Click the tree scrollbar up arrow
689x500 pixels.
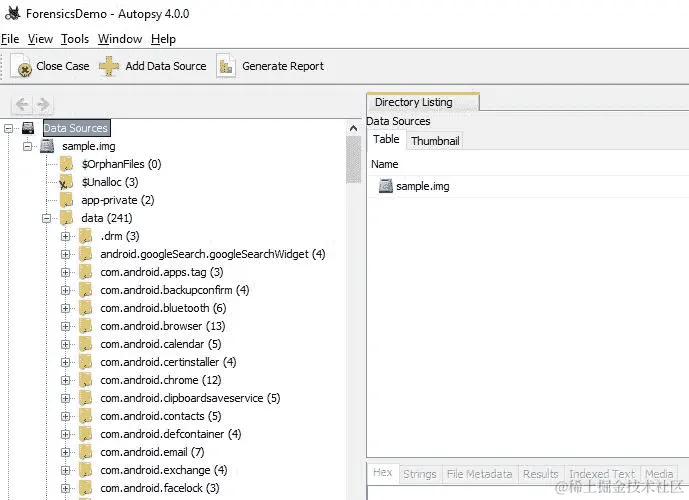point(353,128)
